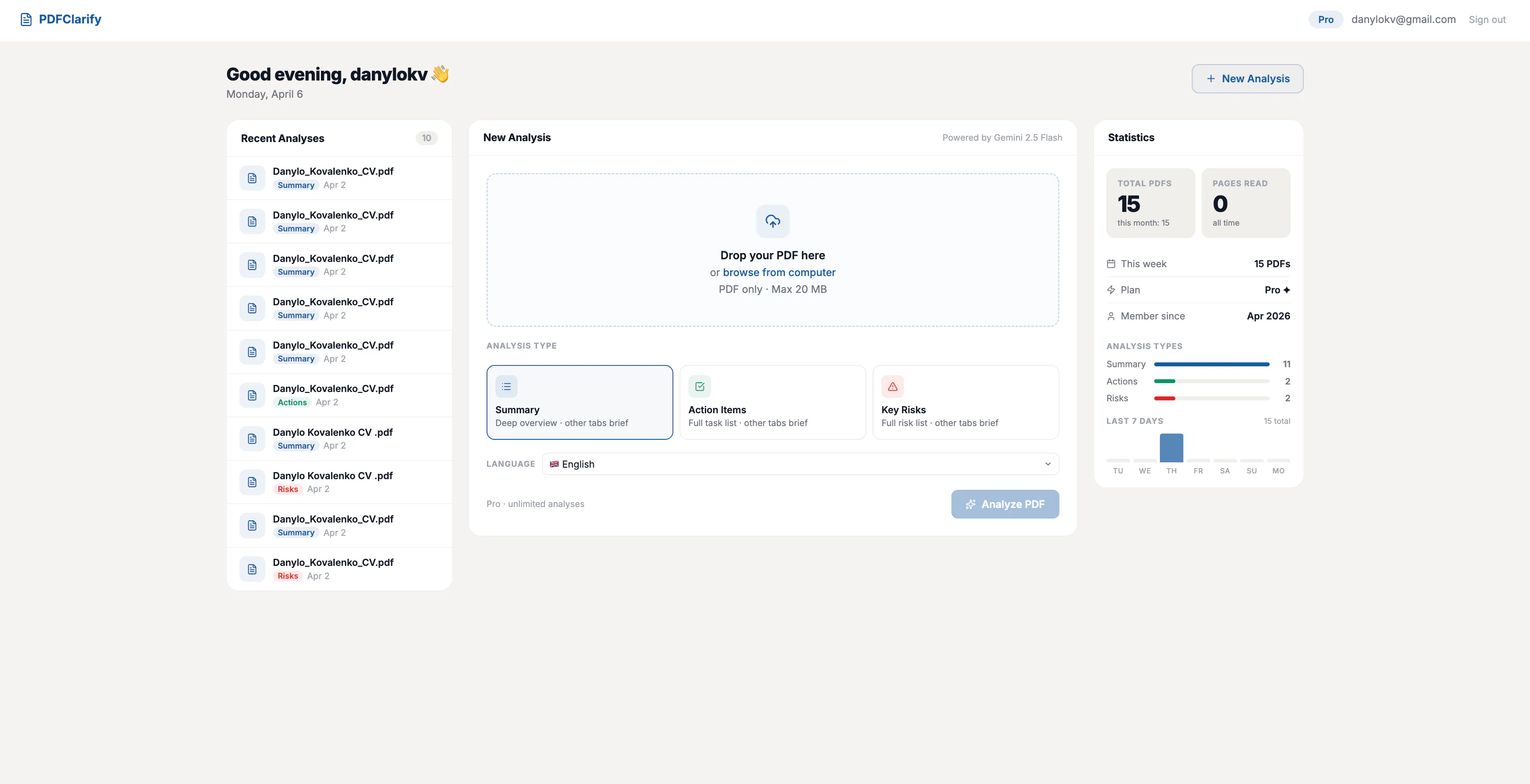
Task: Click the Thursday bar in Last 7 Days chart
Action: coord(1171,447)
